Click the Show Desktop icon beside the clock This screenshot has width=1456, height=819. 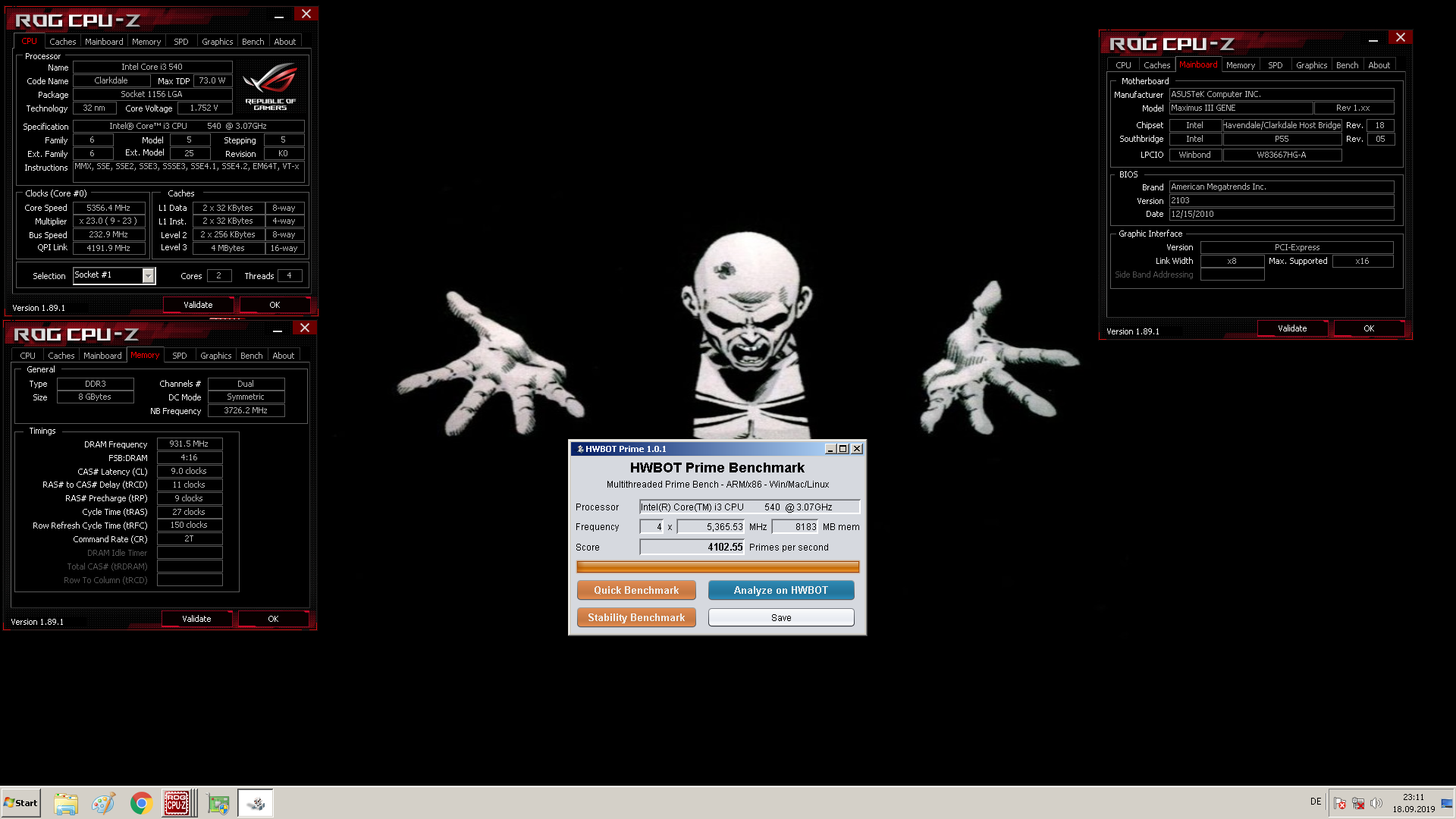coord(1447,804)
